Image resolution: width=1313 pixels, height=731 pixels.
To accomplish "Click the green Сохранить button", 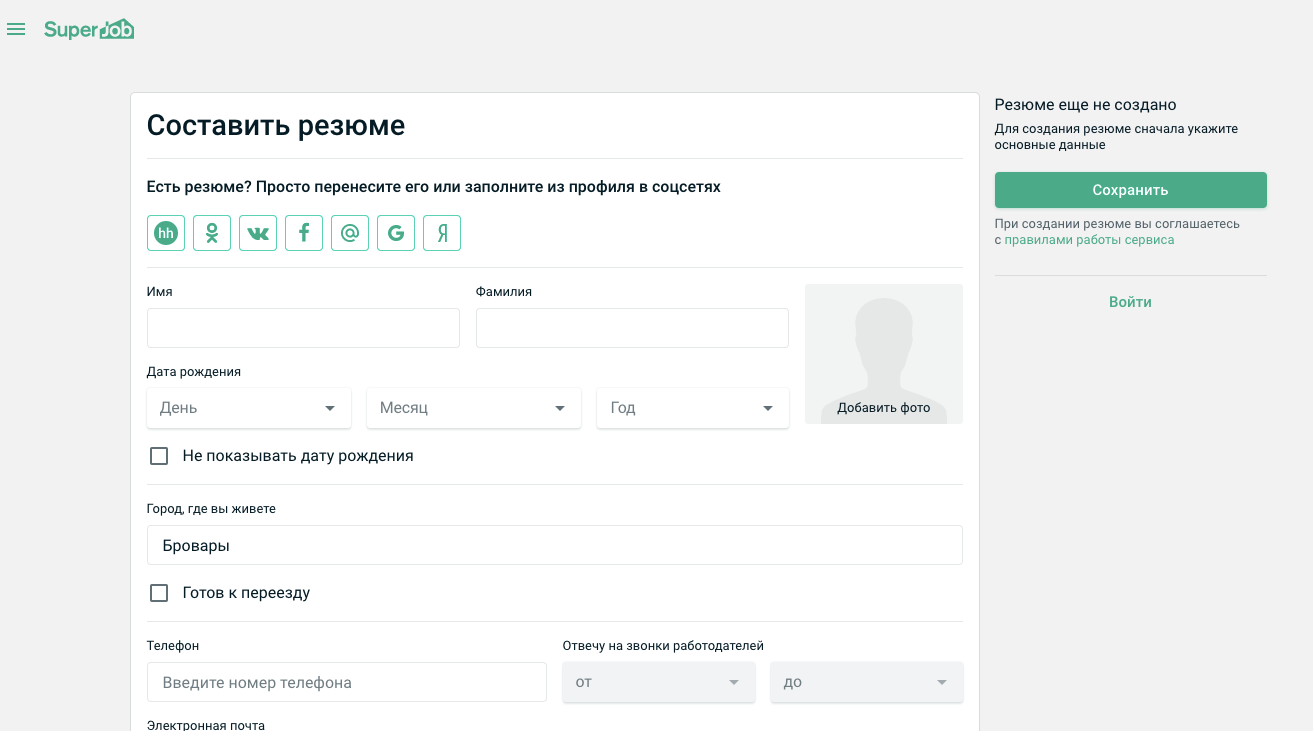I will 1130,190.
